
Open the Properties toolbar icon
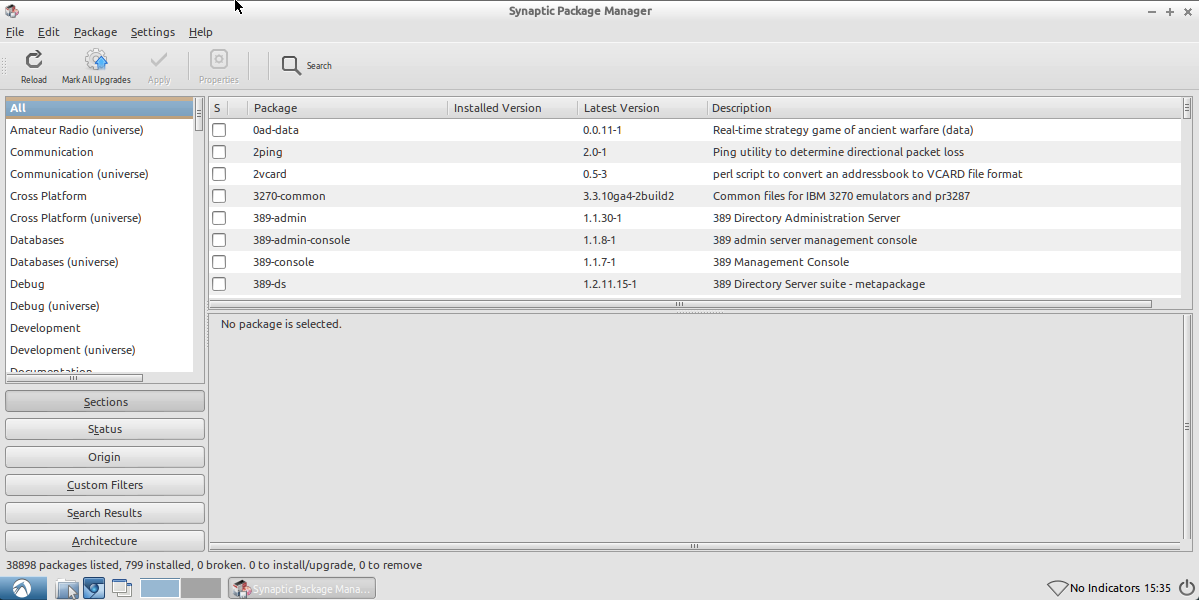point(218,65)
